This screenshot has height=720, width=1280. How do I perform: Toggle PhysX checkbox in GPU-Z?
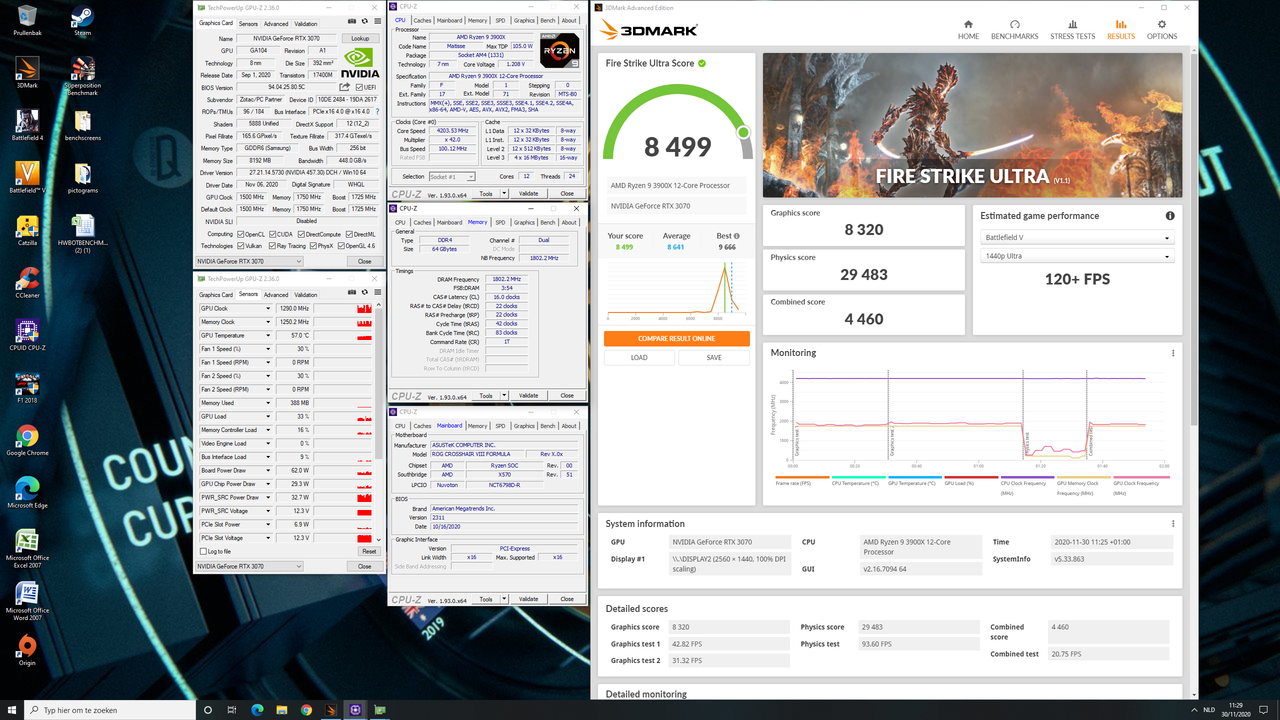(x=313, y=245)
